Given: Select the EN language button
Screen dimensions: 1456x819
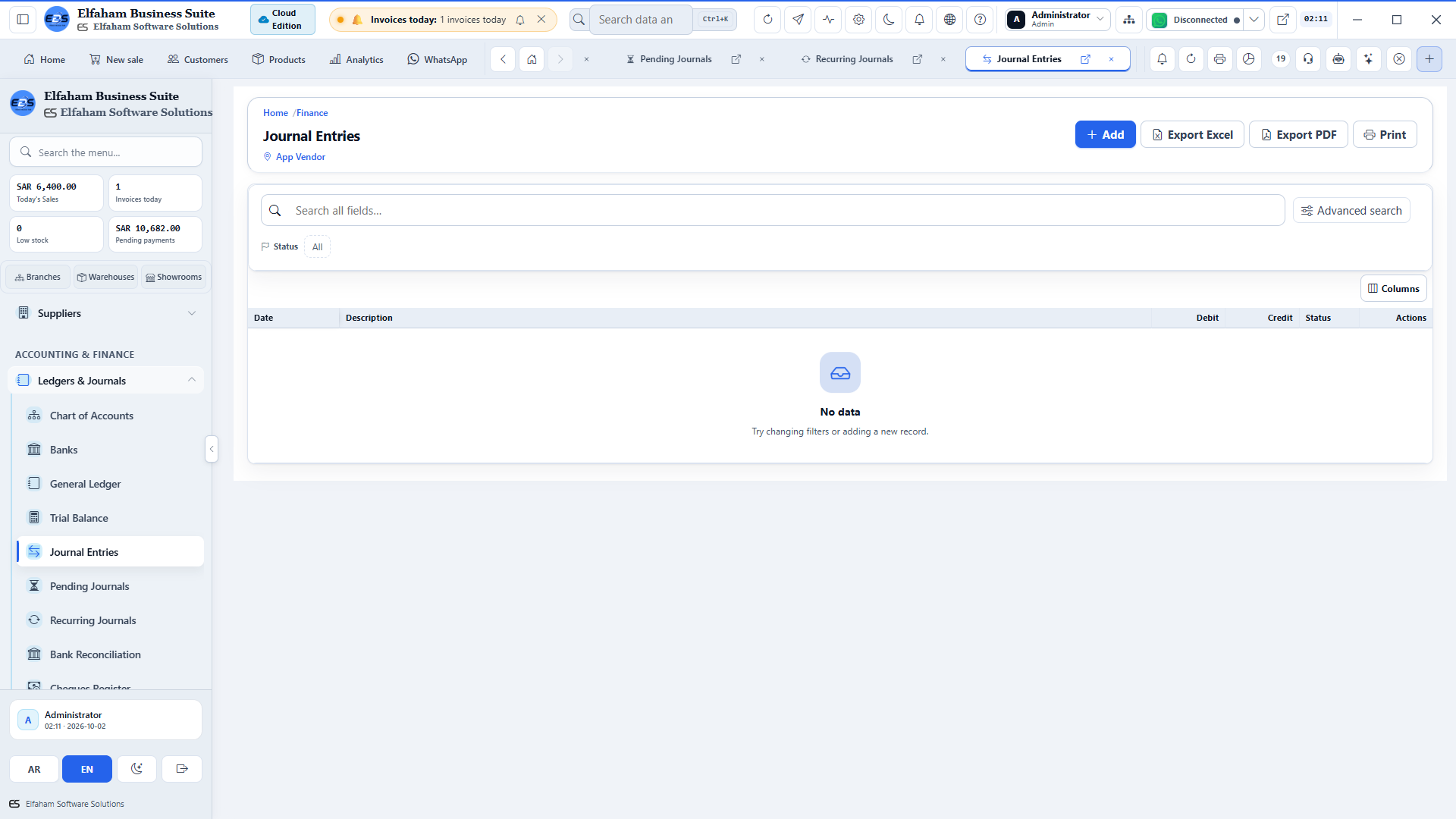Looking at the screenshot, I should [87, 769].
